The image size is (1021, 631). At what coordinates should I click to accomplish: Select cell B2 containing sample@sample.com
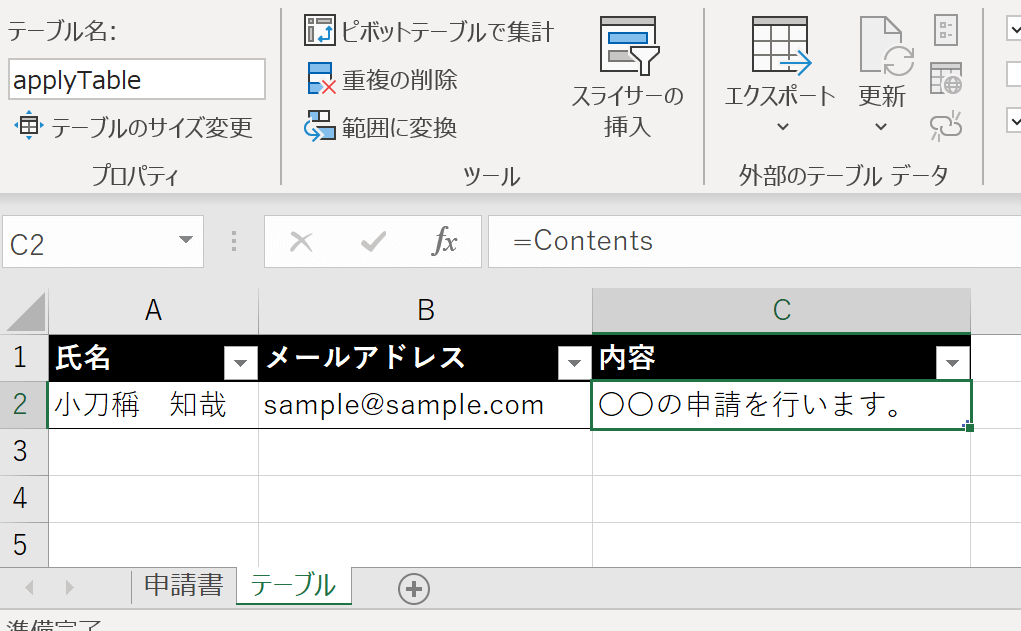tap(425, 405)
